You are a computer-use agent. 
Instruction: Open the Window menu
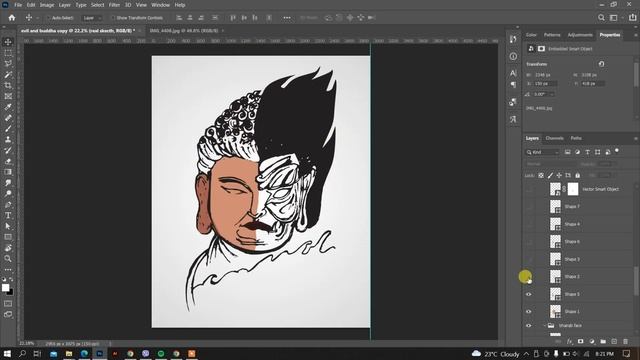[160, 5]
